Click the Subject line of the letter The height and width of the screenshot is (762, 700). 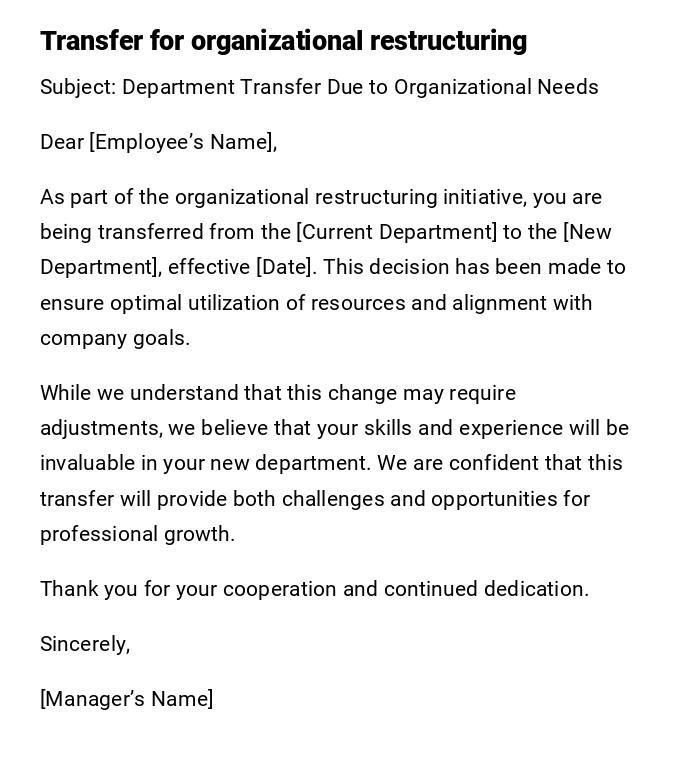click(x=319, y=87)
